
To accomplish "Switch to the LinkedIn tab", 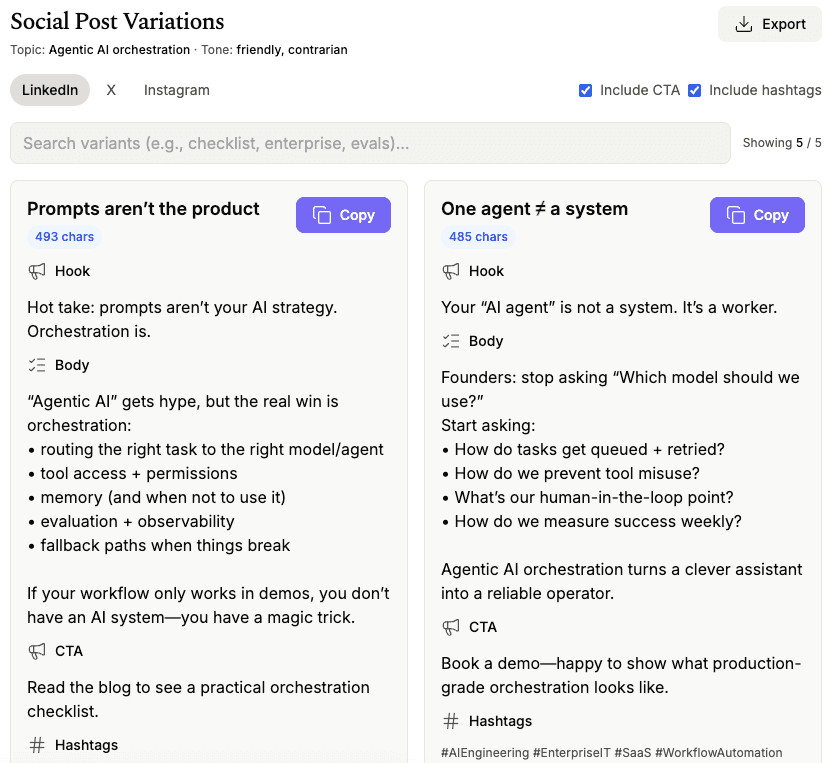I will [x=50, y=90].
